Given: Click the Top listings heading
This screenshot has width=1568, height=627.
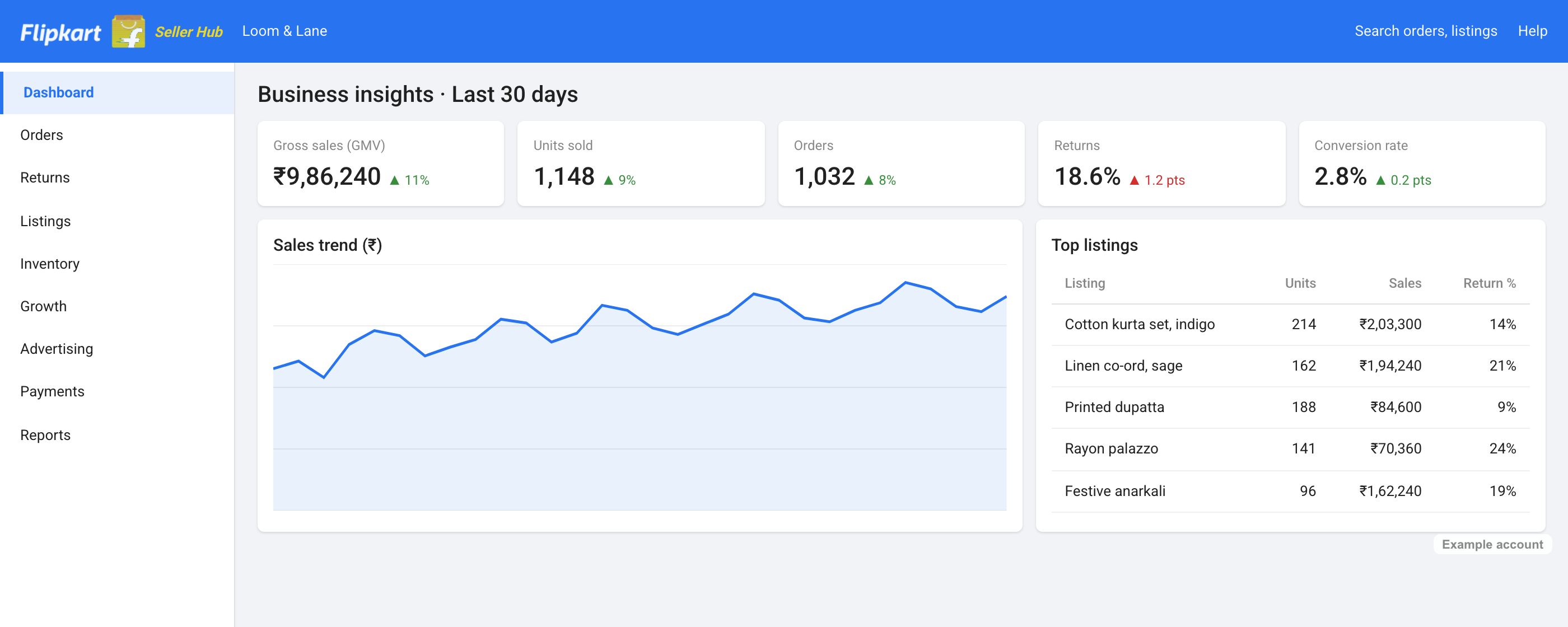Looking at the screenshot, I should click(1094, 245).
